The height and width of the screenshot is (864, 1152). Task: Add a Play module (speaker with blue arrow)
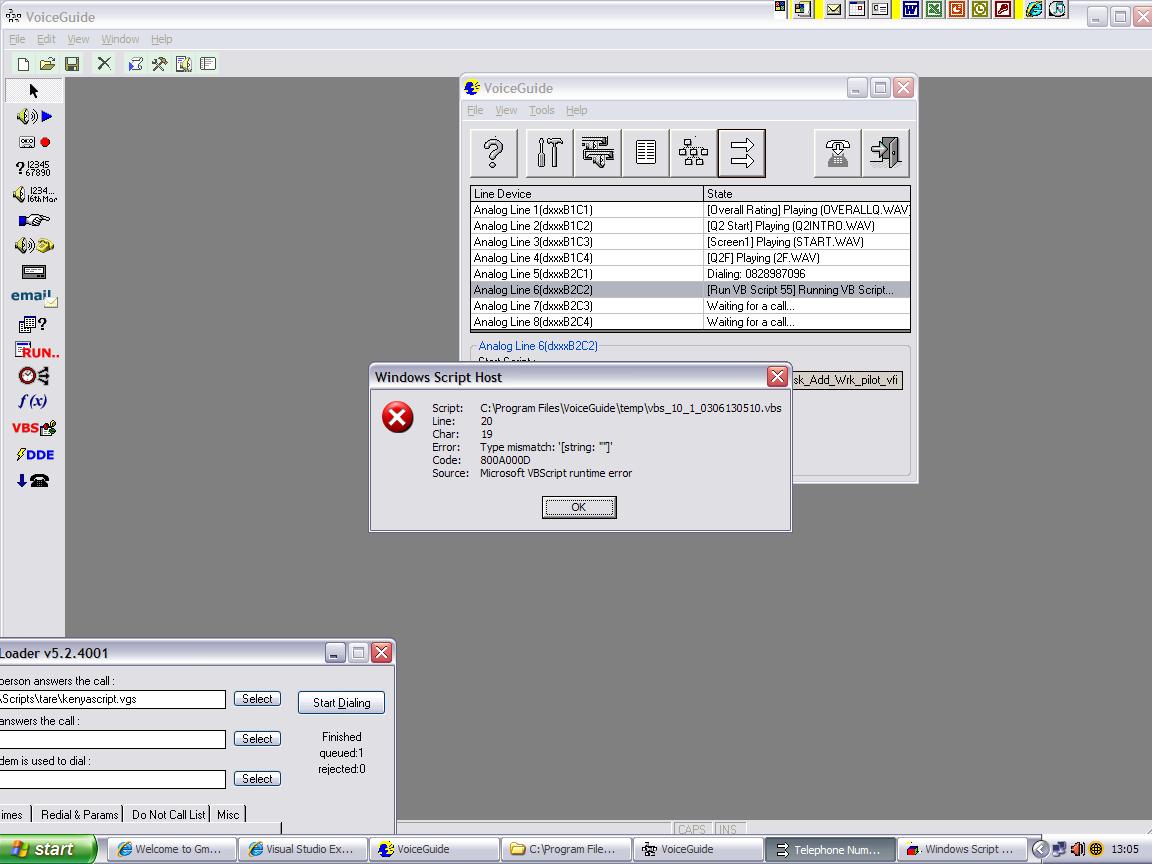34,116
